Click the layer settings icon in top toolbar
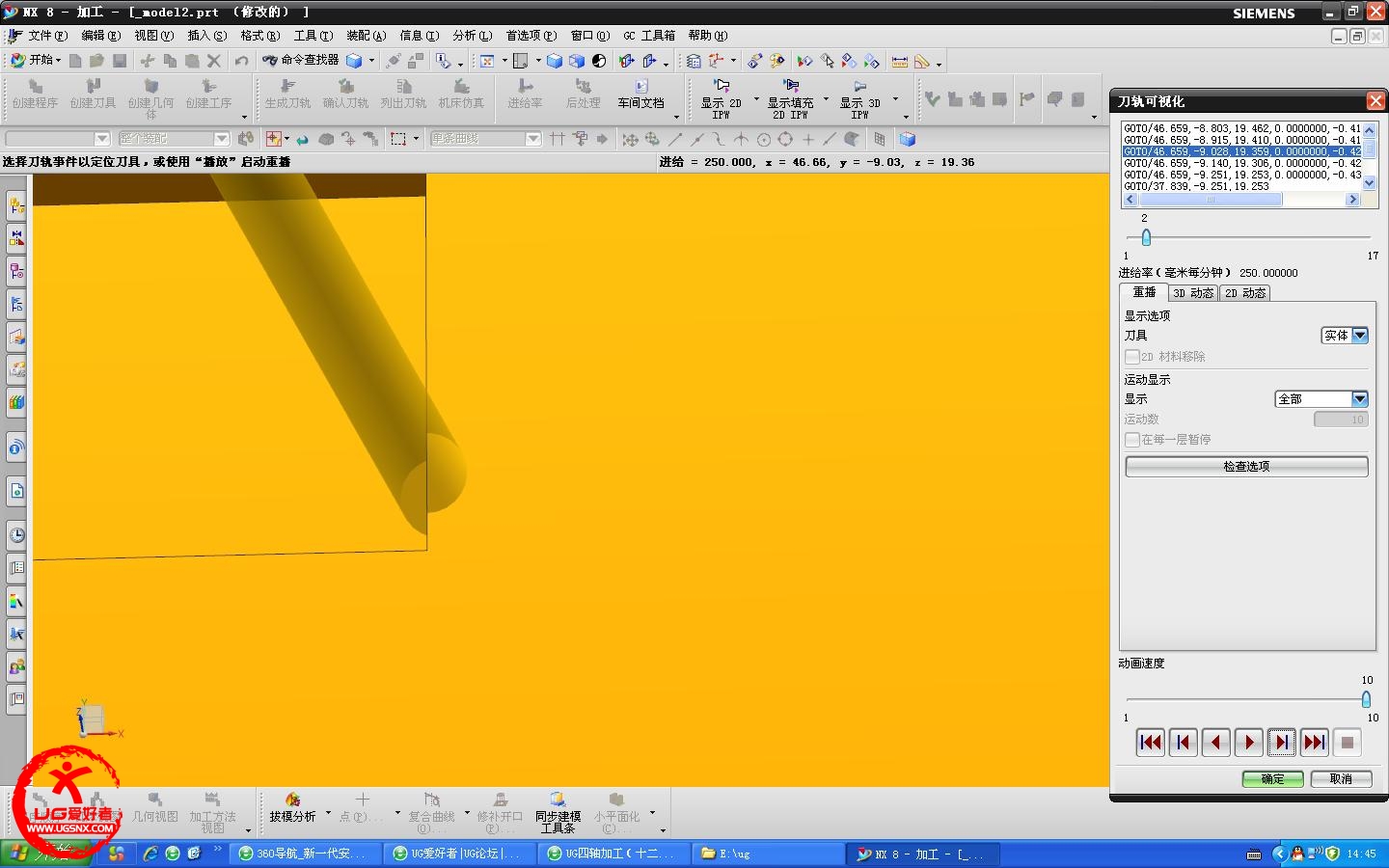1389x868 pixels. pos(694,61)
